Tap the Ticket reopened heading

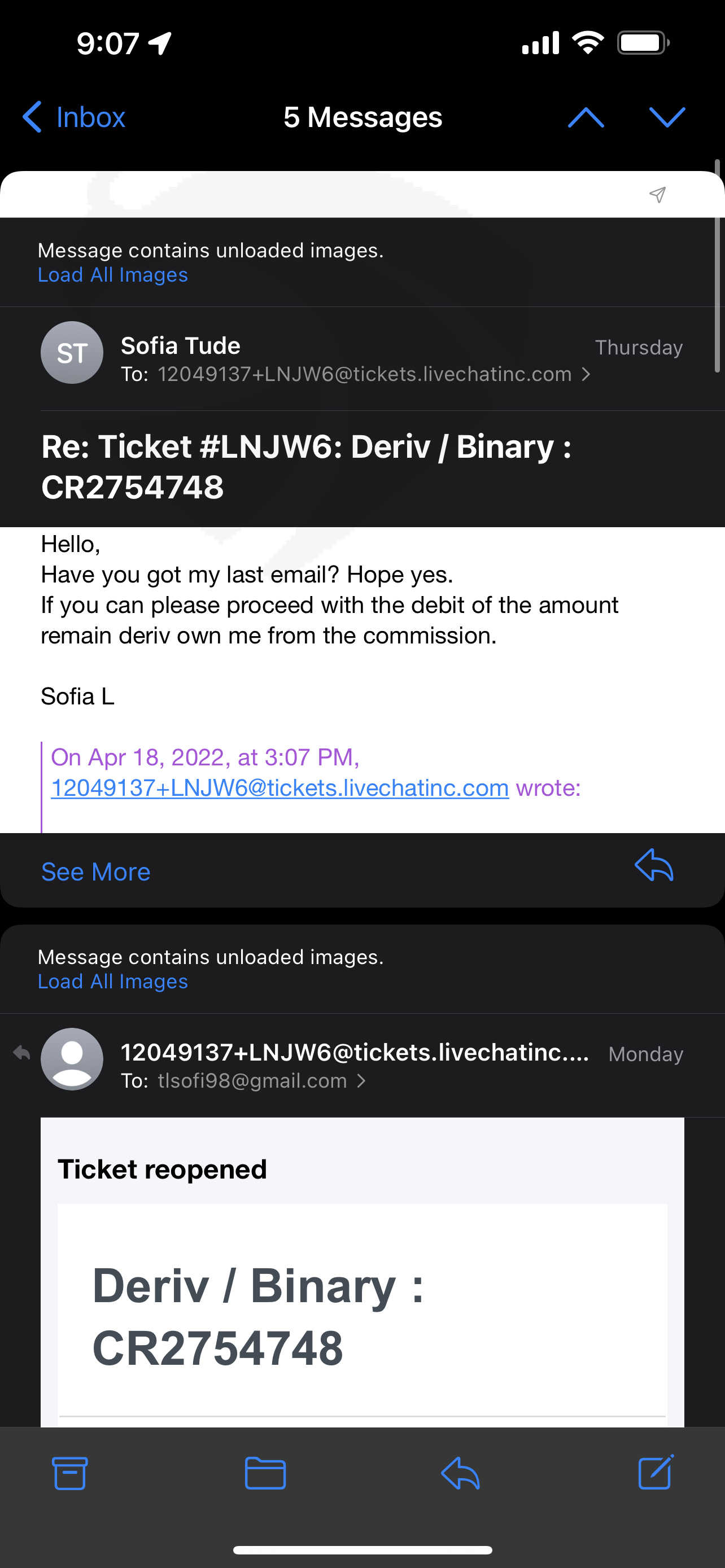[162, 1170]
